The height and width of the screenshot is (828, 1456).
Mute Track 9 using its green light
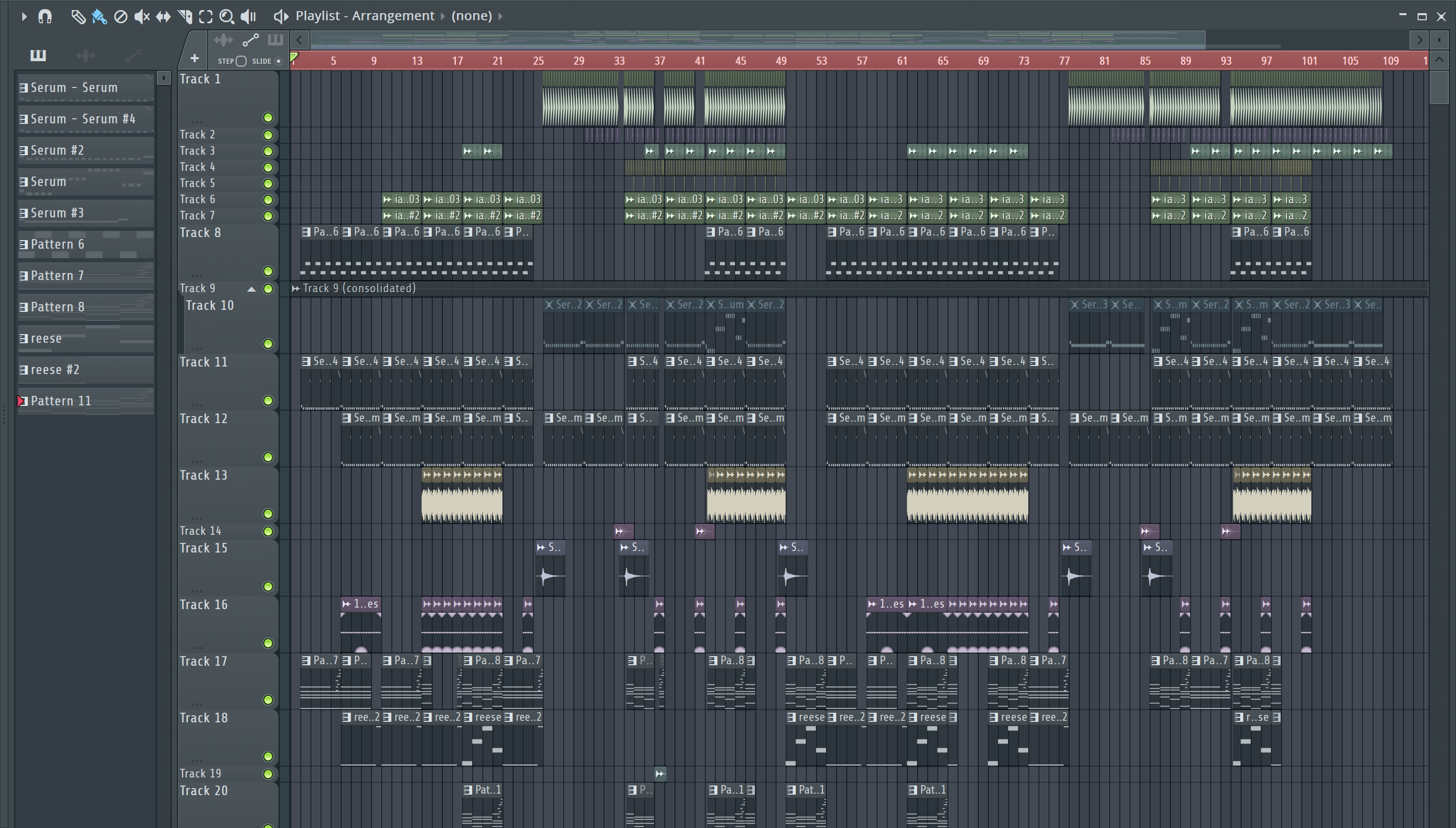(268, 289)
